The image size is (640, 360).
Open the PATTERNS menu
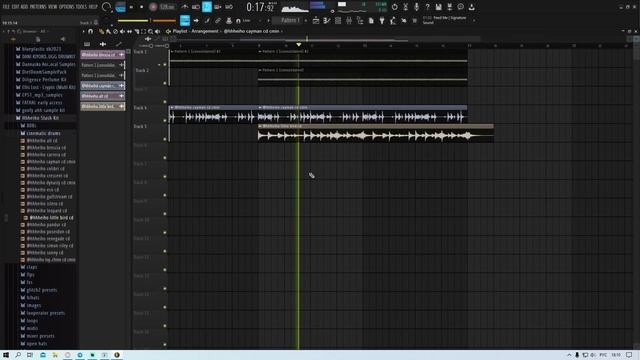38,7
